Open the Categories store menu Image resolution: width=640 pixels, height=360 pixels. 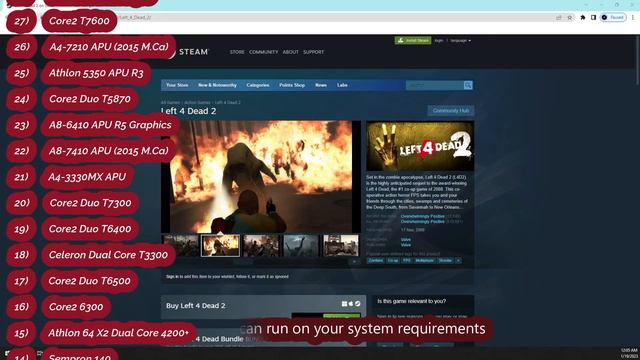coord(258,85)
